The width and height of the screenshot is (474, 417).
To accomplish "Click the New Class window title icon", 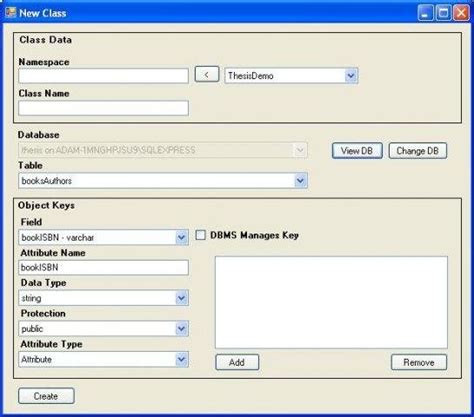I will (x=10, y=12).
